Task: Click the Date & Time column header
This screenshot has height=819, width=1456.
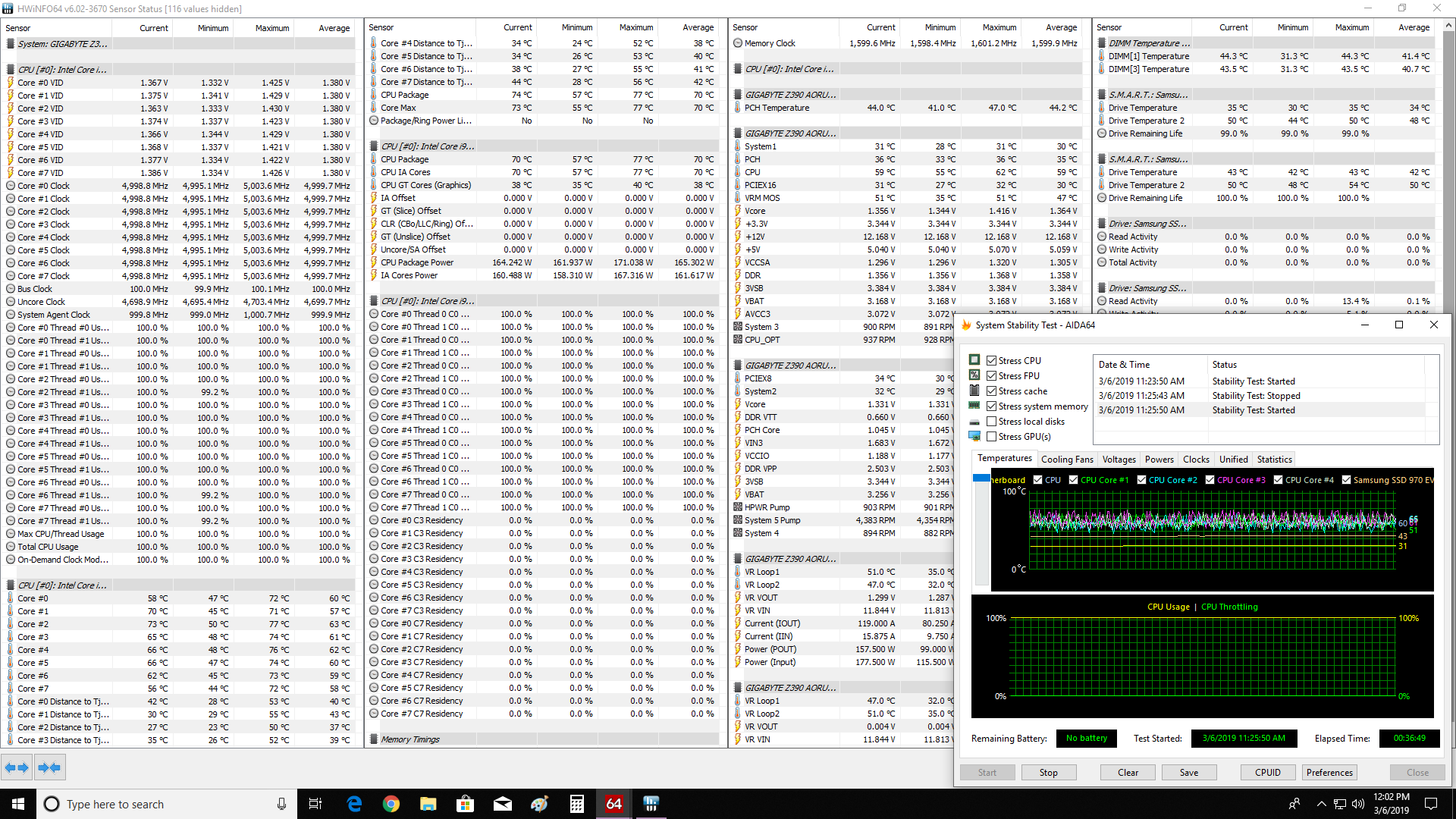Action: click(x=1151, y=365)
